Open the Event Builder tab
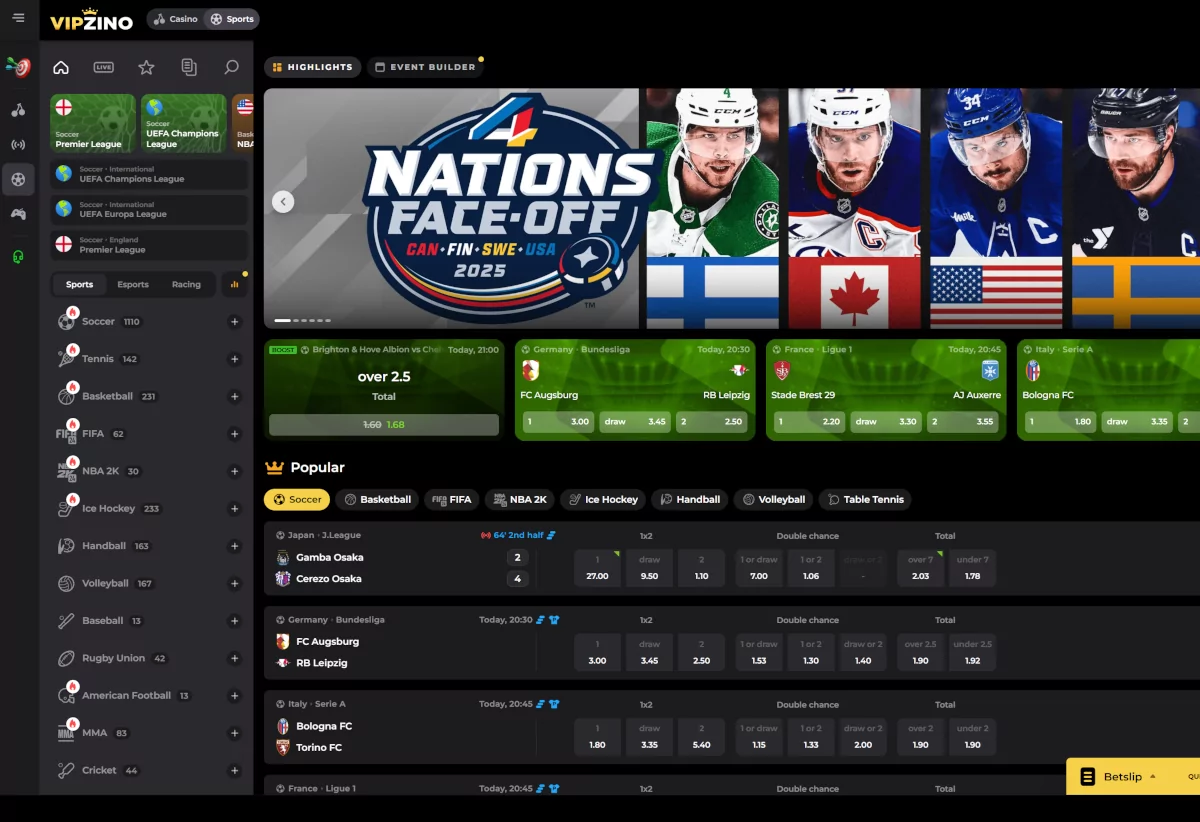This screenshot has width=1200, height=822. coord(423,67)
